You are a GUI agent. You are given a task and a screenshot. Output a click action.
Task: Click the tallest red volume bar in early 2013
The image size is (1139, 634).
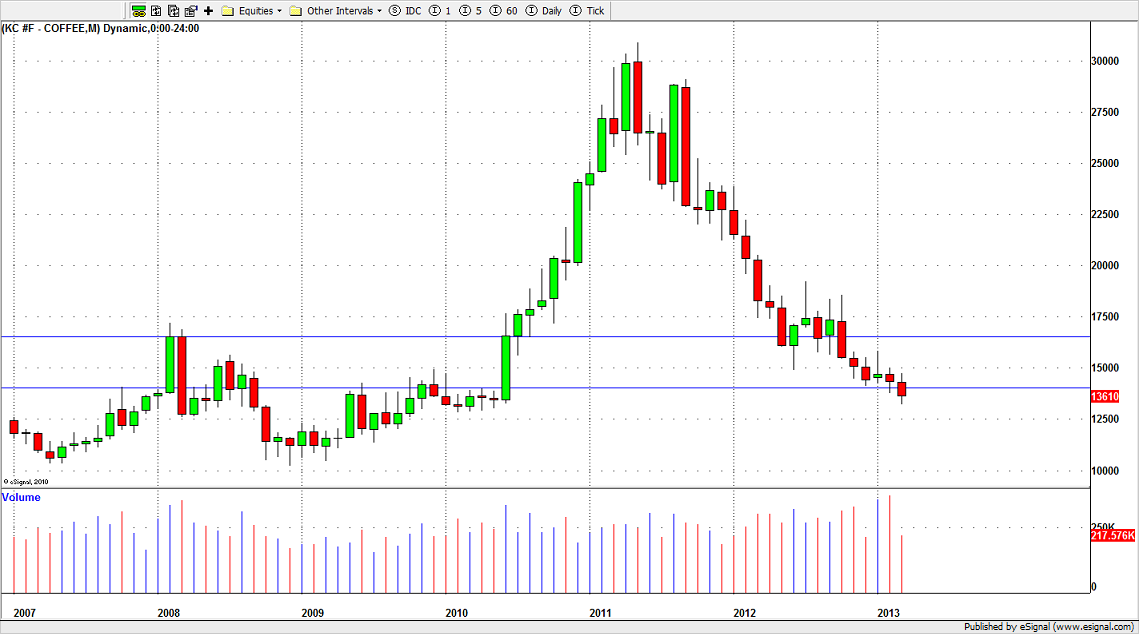890,544
